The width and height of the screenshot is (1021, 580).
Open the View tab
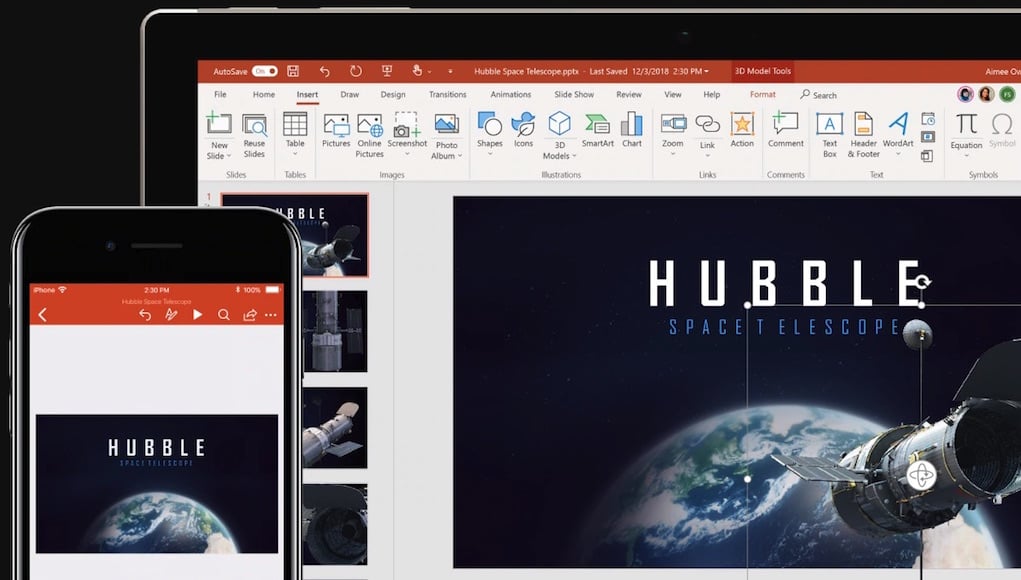(x=673, y=94)
